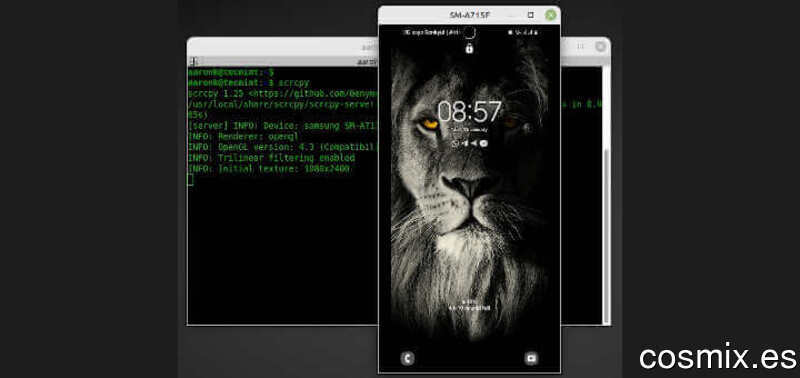Tap the date text under the clock
The image size is (800, 378).
[469, 130]
